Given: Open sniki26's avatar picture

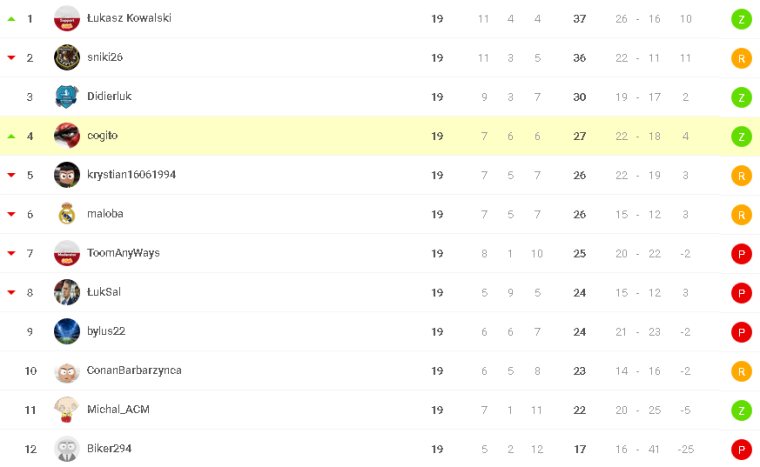Looking at the screenshot, I should pos(67,57).
